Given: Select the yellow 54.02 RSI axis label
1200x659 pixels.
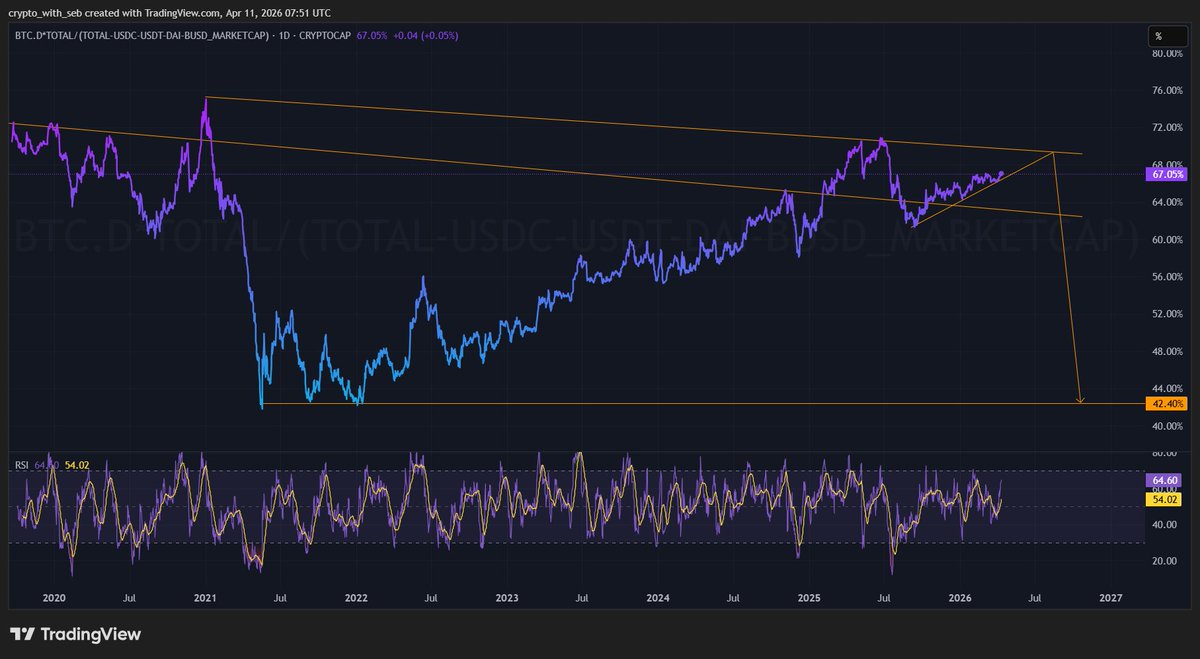Looking at the screenshot, I should (1165, 498).
